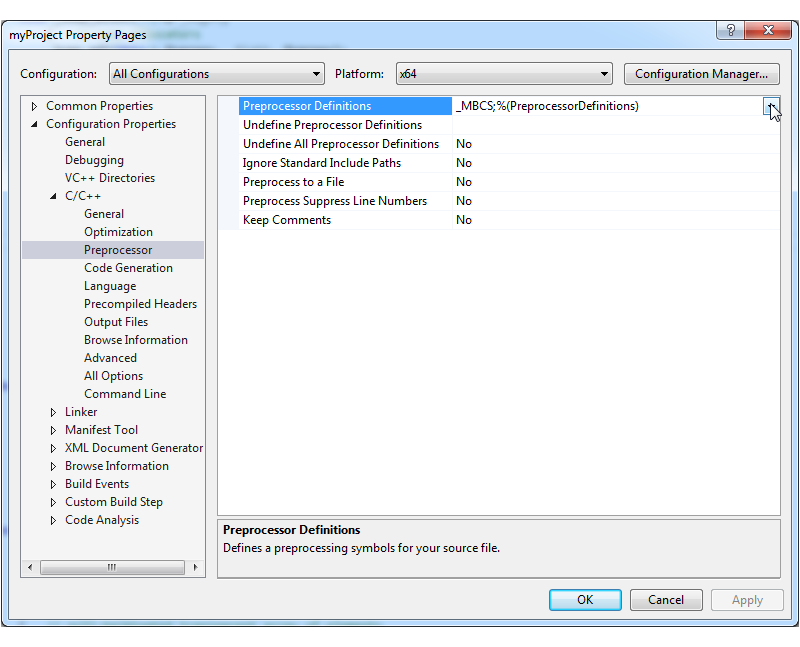Select the Common Properties label

click(x=99, y=106)
